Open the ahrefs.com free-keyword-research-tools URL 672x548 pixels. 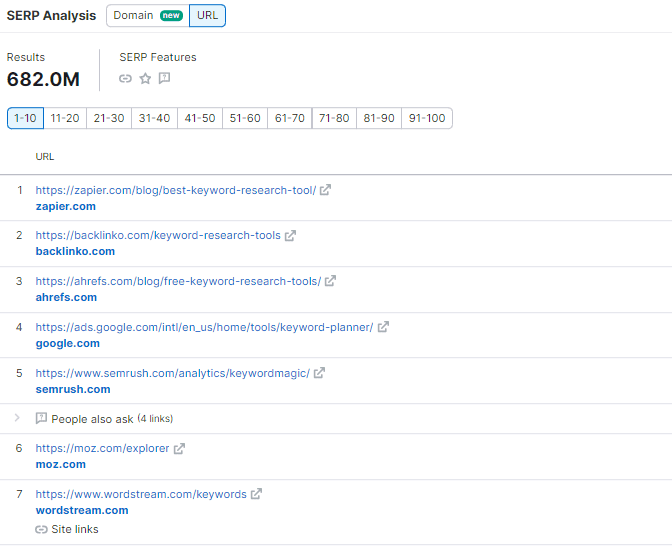click(x=178, y=281)
